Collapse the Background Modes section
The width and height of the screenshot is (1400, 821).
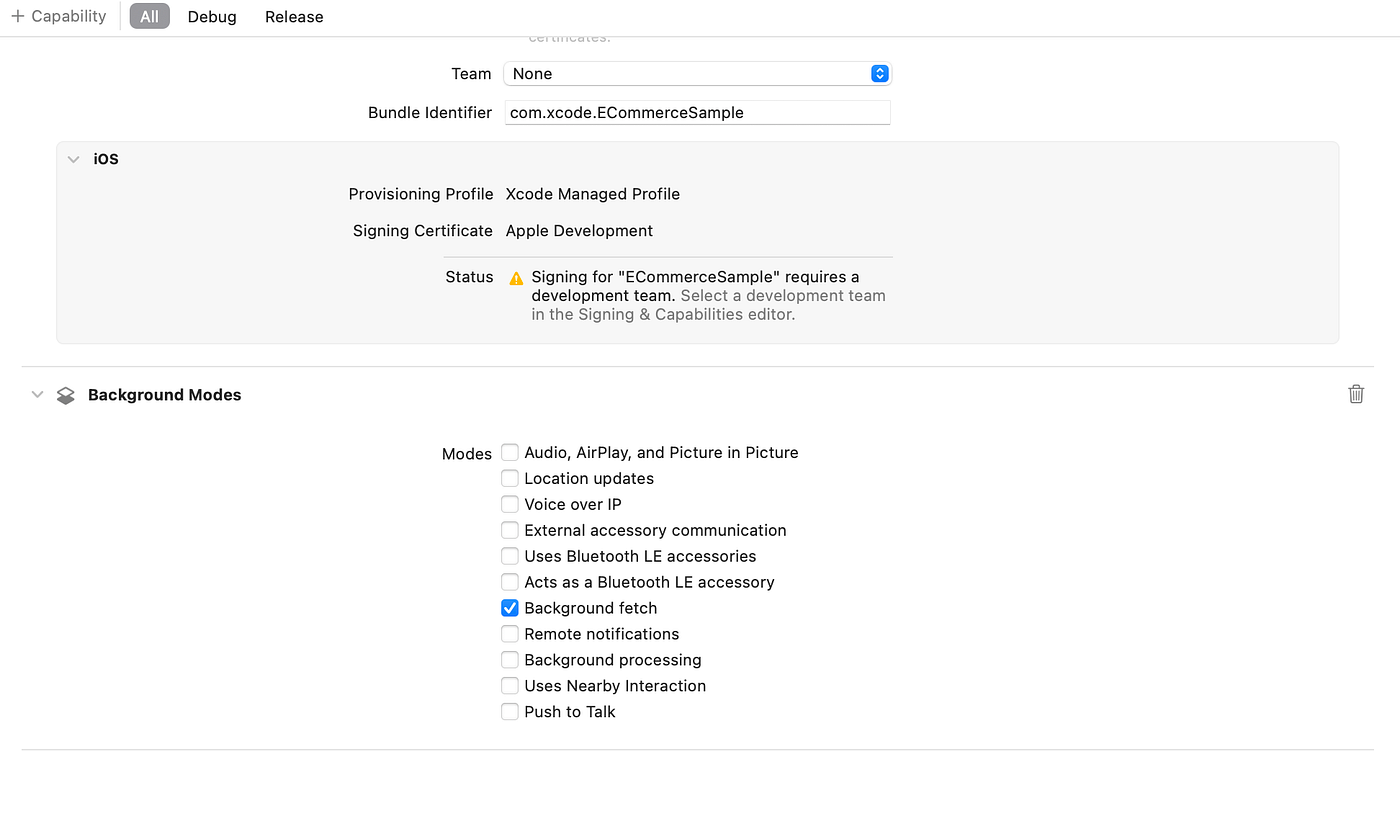click(x=37, y=394)
